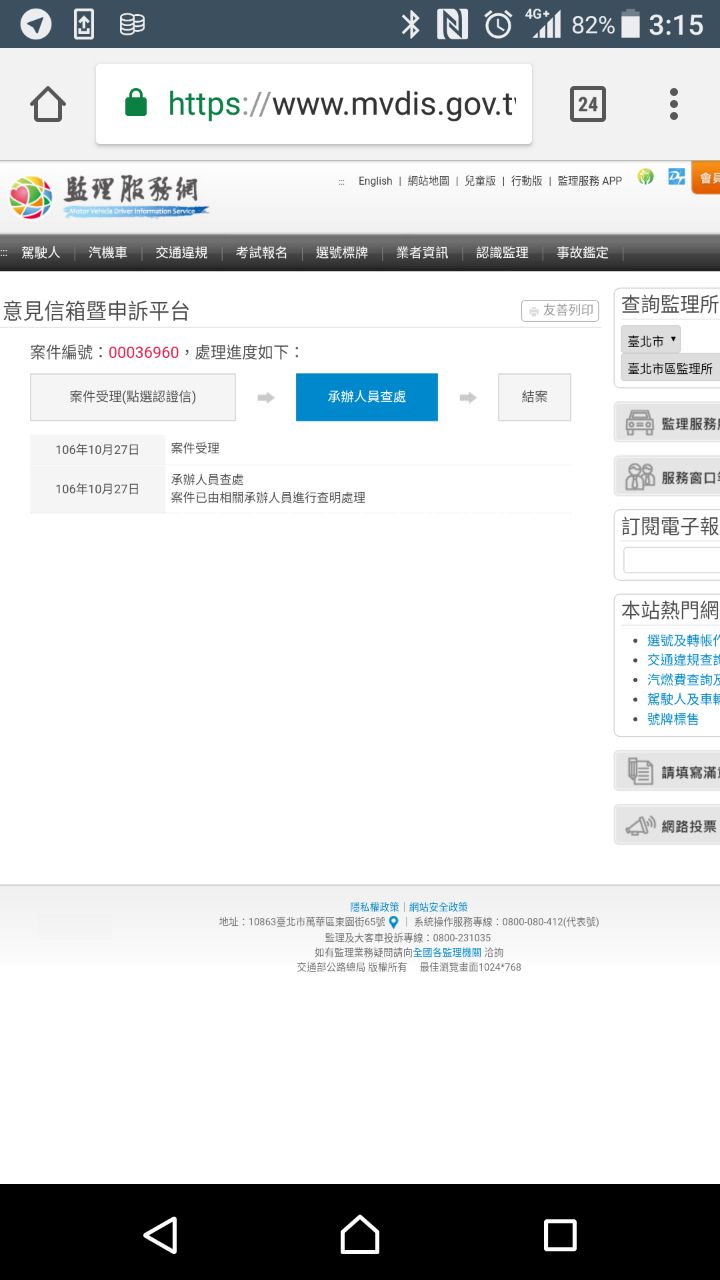Tap the URL address bar
The width and height of the screenshot is (720, 1280).
pos(314,104)
